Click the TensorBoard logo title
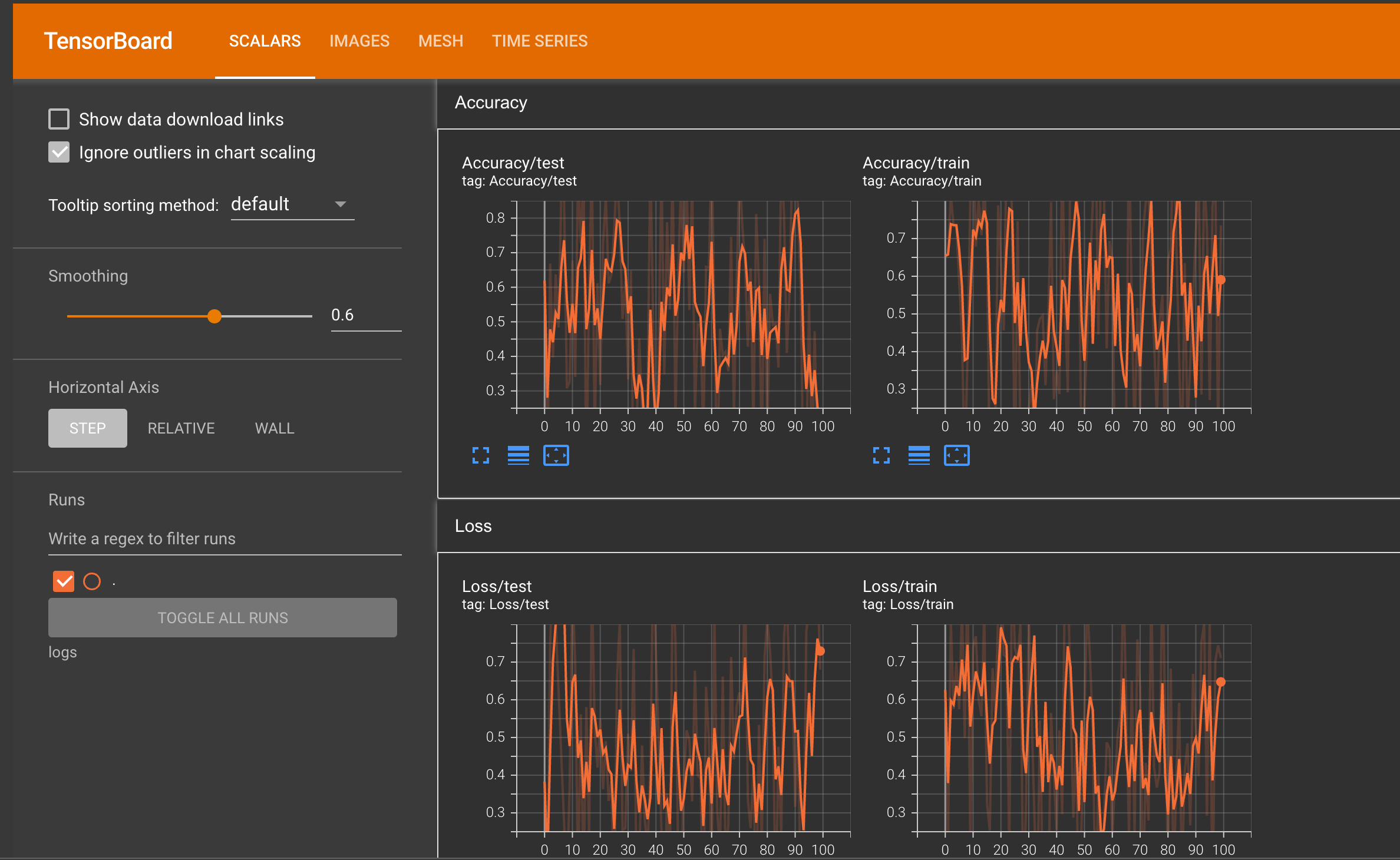The width and height of the screenshot is (1400, 860). click(x=108, y=41)
